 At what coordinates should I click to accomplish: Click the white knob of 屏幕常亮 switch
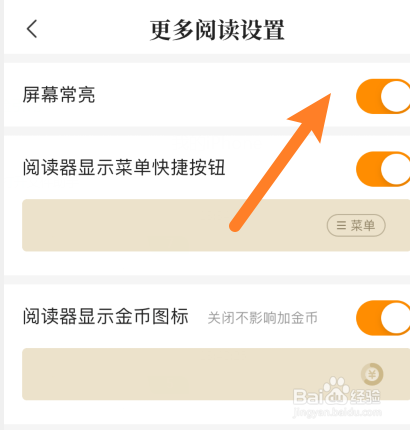click(x=396, y=96)
